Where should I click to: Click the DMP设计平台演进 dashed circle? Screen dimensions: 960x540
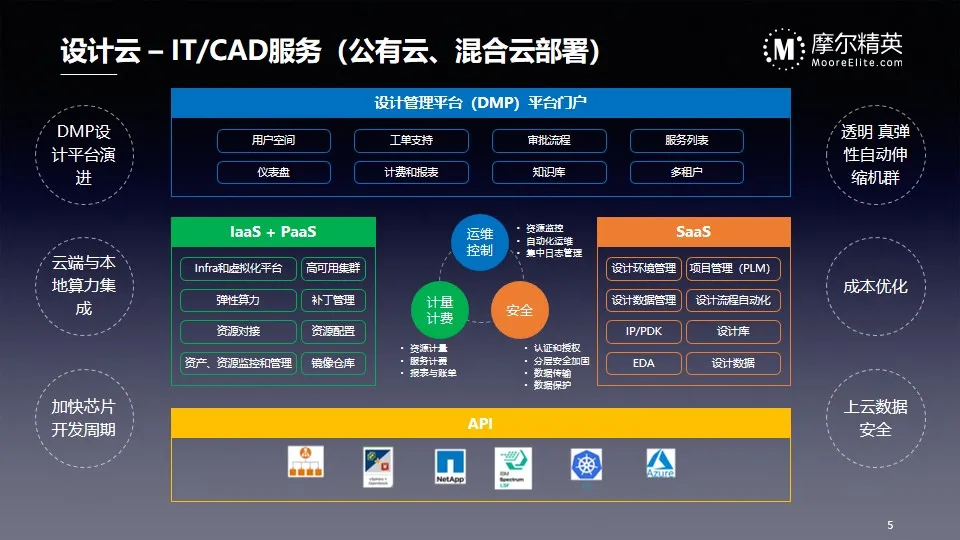coord(84,154)
